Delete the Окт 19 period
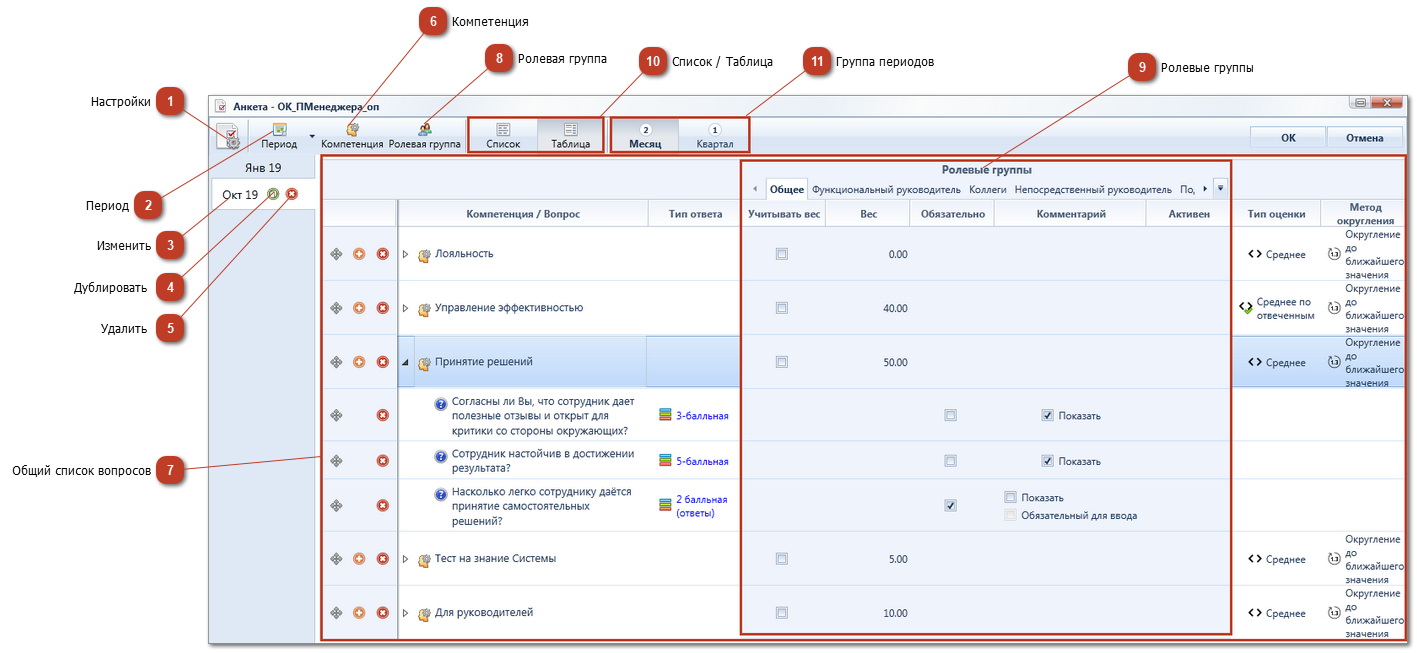The height and width of the screenshot is (653, 1417). 291,194
